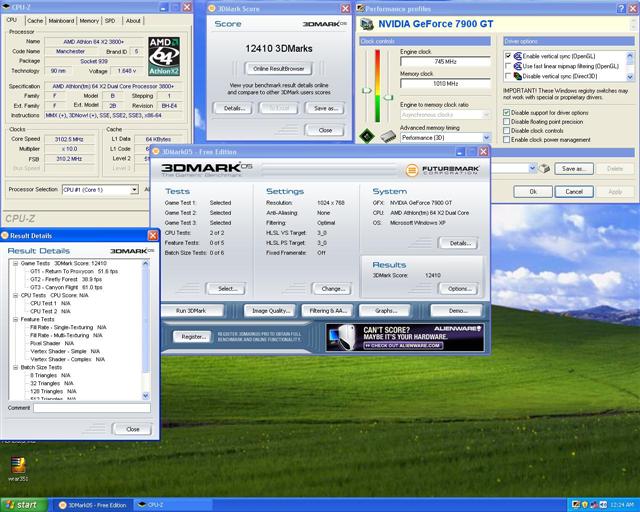The height and width of the screenshot is (512, 640).
Task: Switch to the About tab in CPU-Z
Action: [x=133, y=20]
